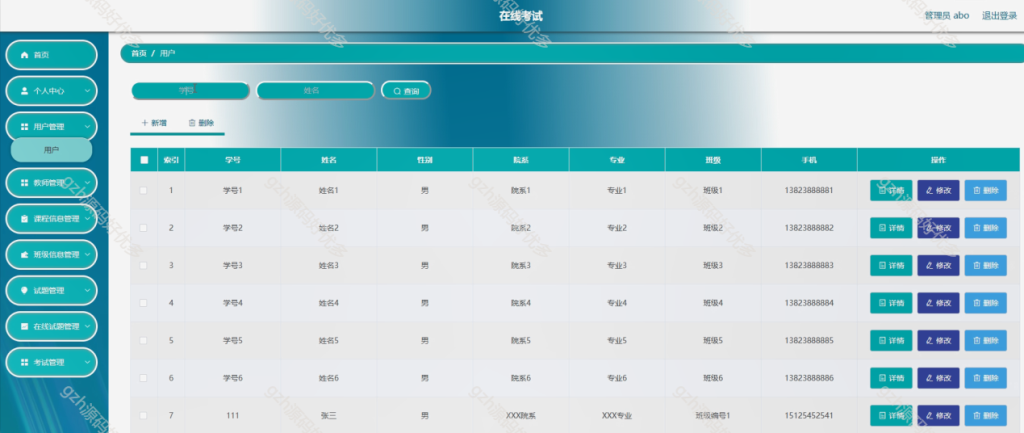Viewport: 1024px width, 433px height.
Task: Click 退出登录 link at top right
Action: [x=999, y=16]
